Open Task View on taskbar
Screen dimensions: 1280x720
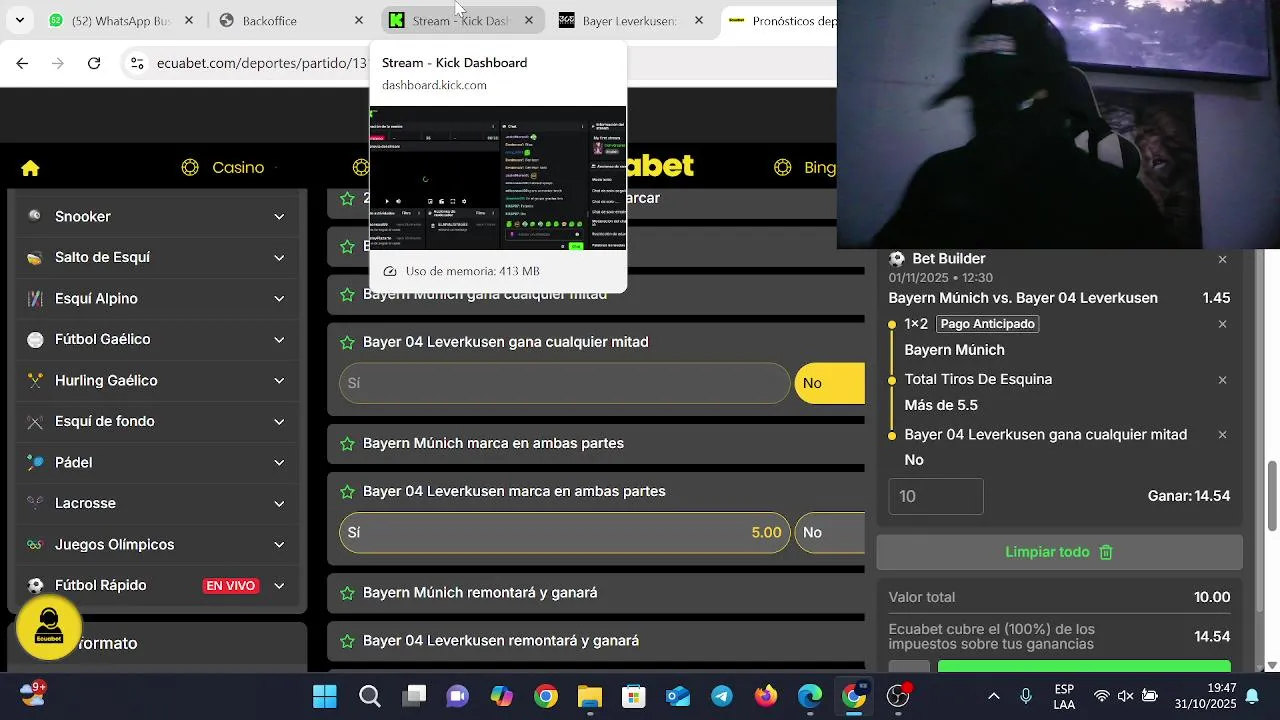click(x=414, y=696)
